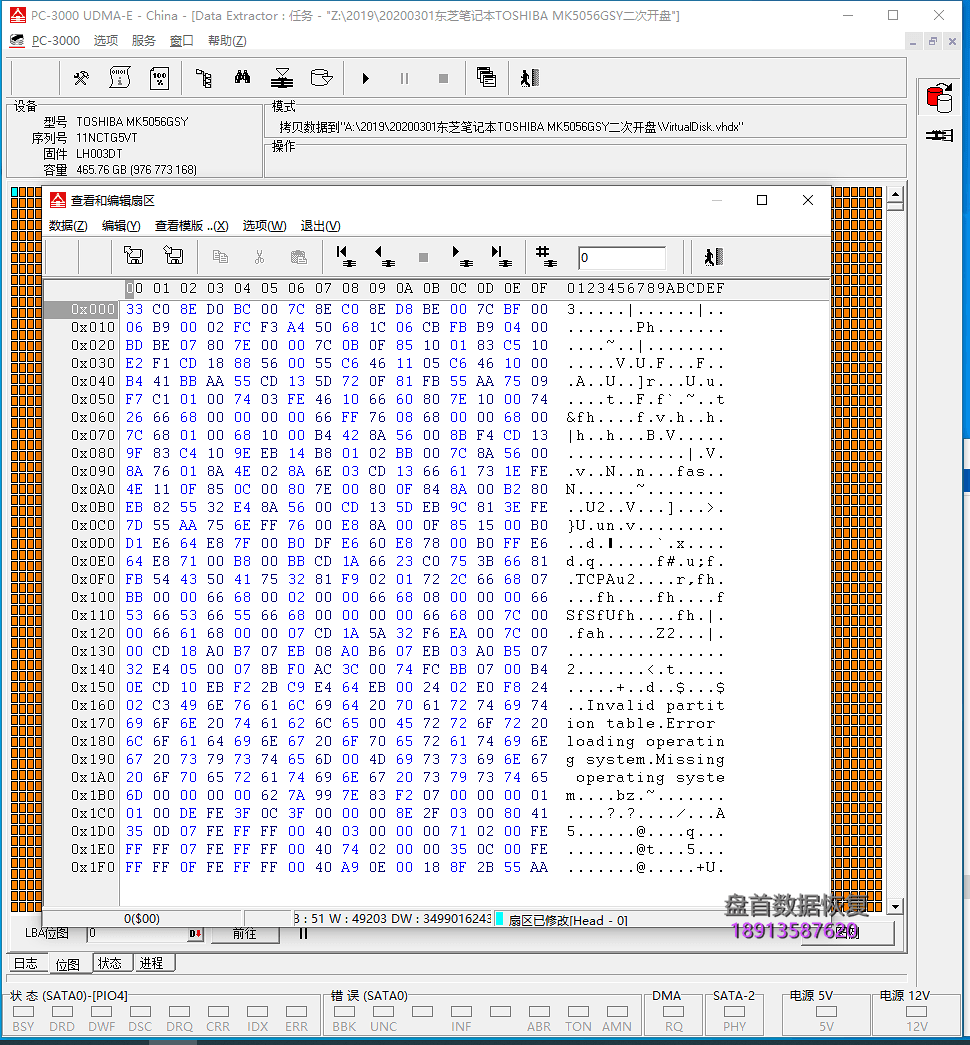Open the 编辑(Y) menu
970x1045 pixels.
pyautogui.click(x=121, y=226)
